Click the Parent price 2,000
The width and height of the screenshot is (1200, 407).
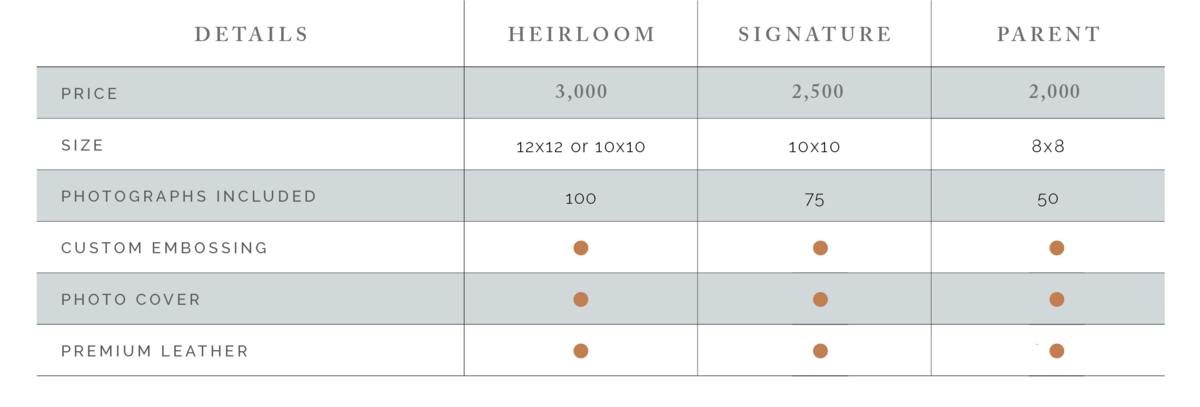pos(1054,92)
